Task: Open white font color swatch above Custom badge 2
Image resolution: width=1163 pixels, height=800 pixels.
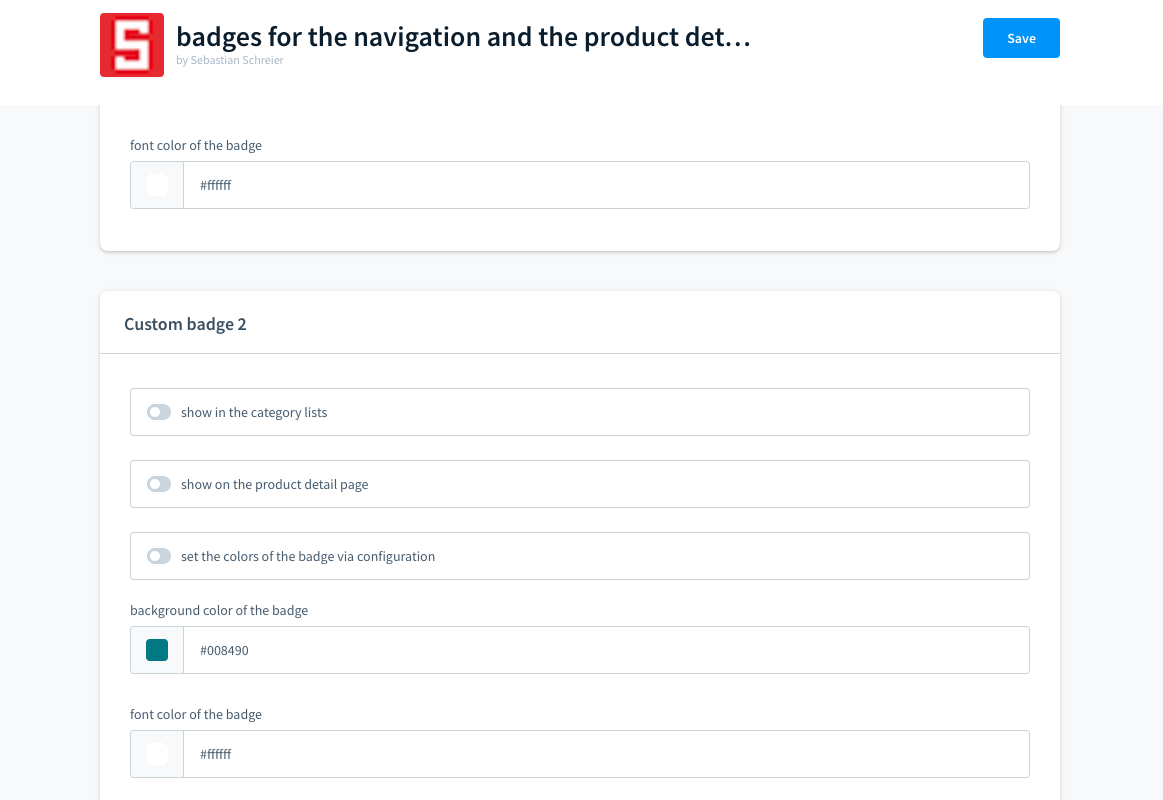Action: [157, 185]
